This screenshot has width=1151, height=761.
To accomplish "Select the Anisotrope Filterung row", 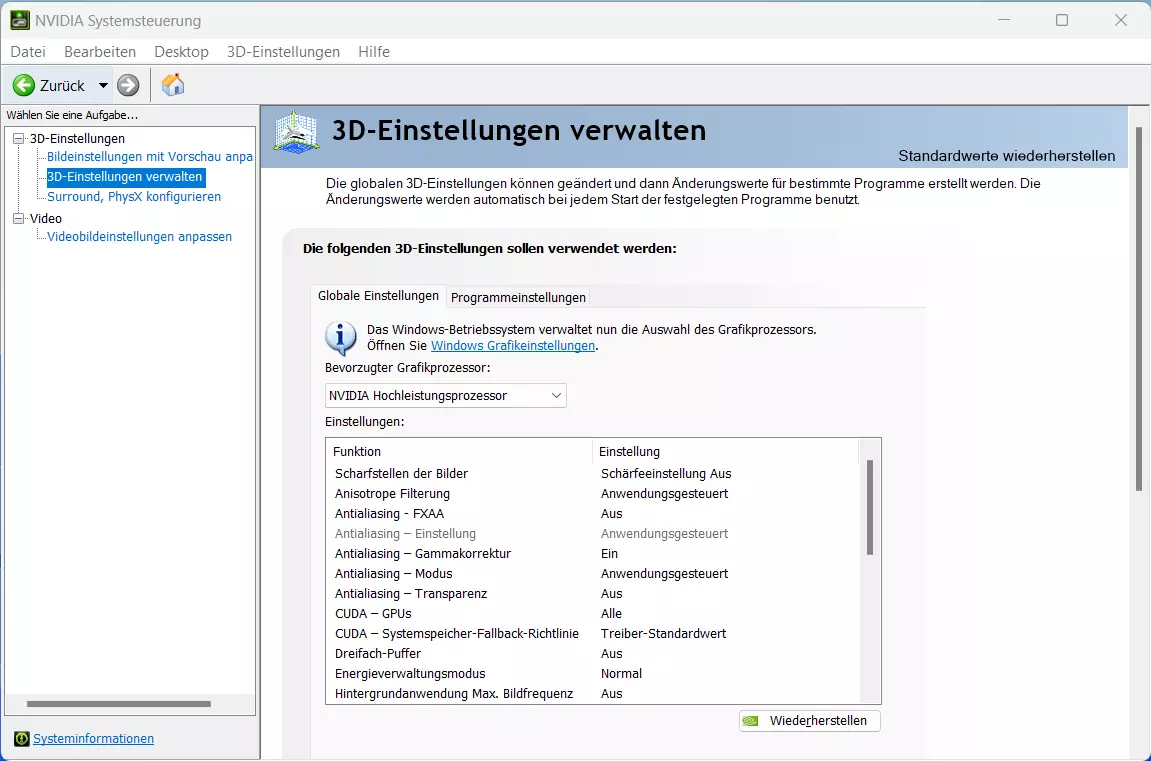I will point(592,494).
